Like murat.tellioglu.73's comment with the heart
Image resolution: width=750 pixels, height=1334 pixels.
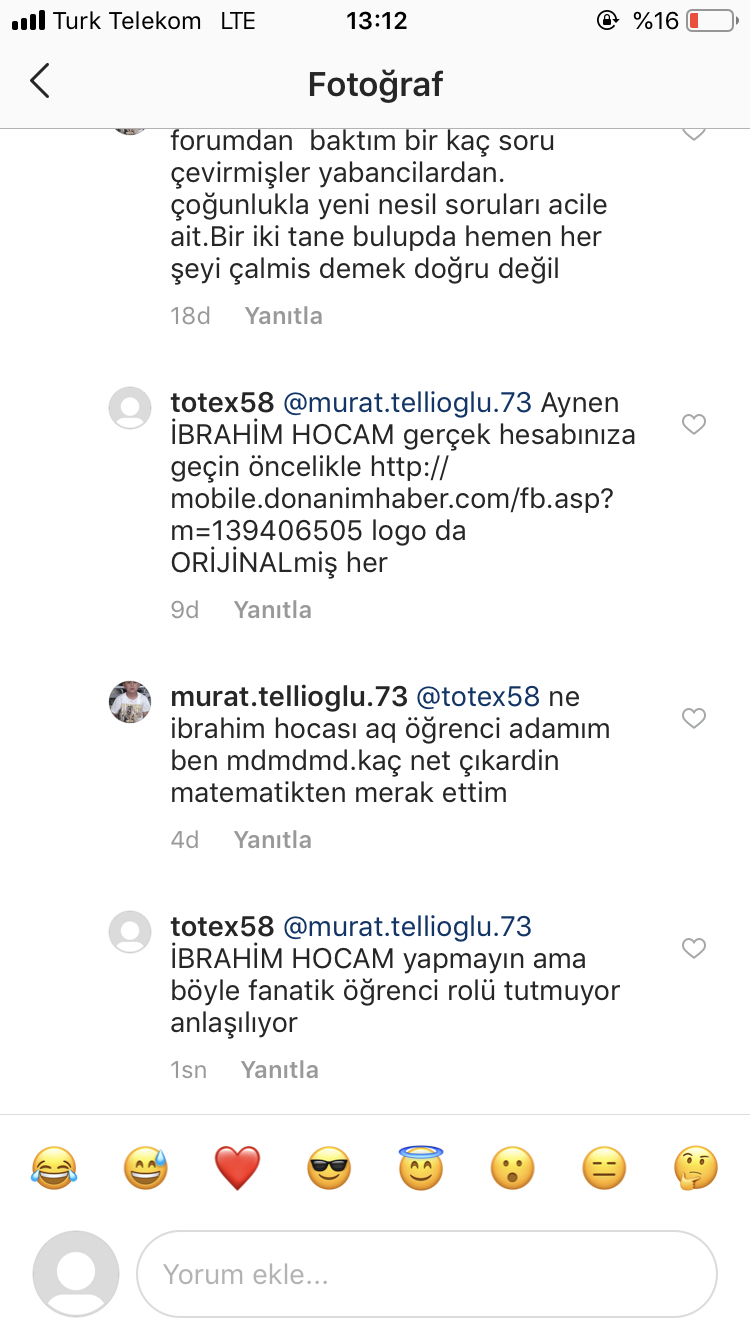694,718
